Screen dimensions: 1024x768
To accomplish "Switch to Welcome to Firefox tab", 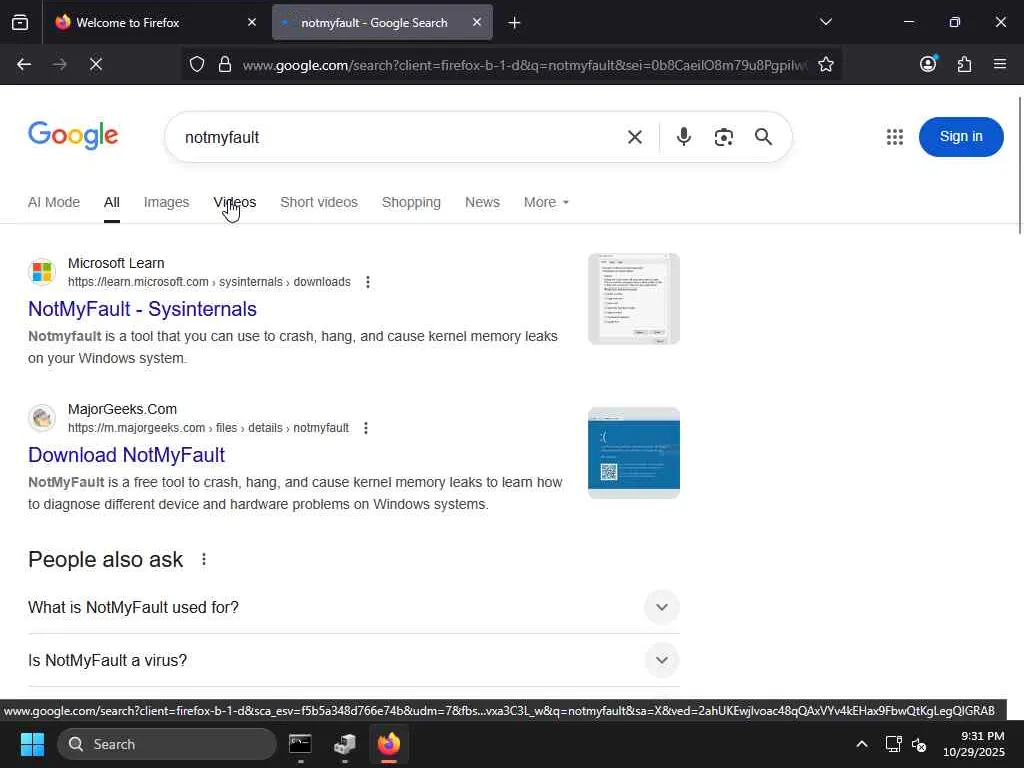I will [x=153, y=22].
